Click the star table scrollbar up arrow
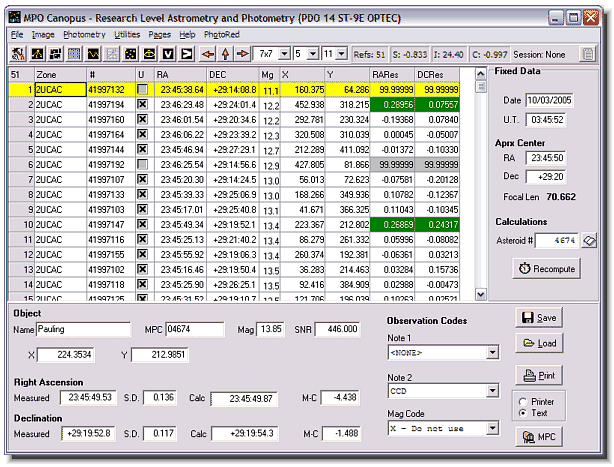The image size is (614, 467). coord(481,74)
